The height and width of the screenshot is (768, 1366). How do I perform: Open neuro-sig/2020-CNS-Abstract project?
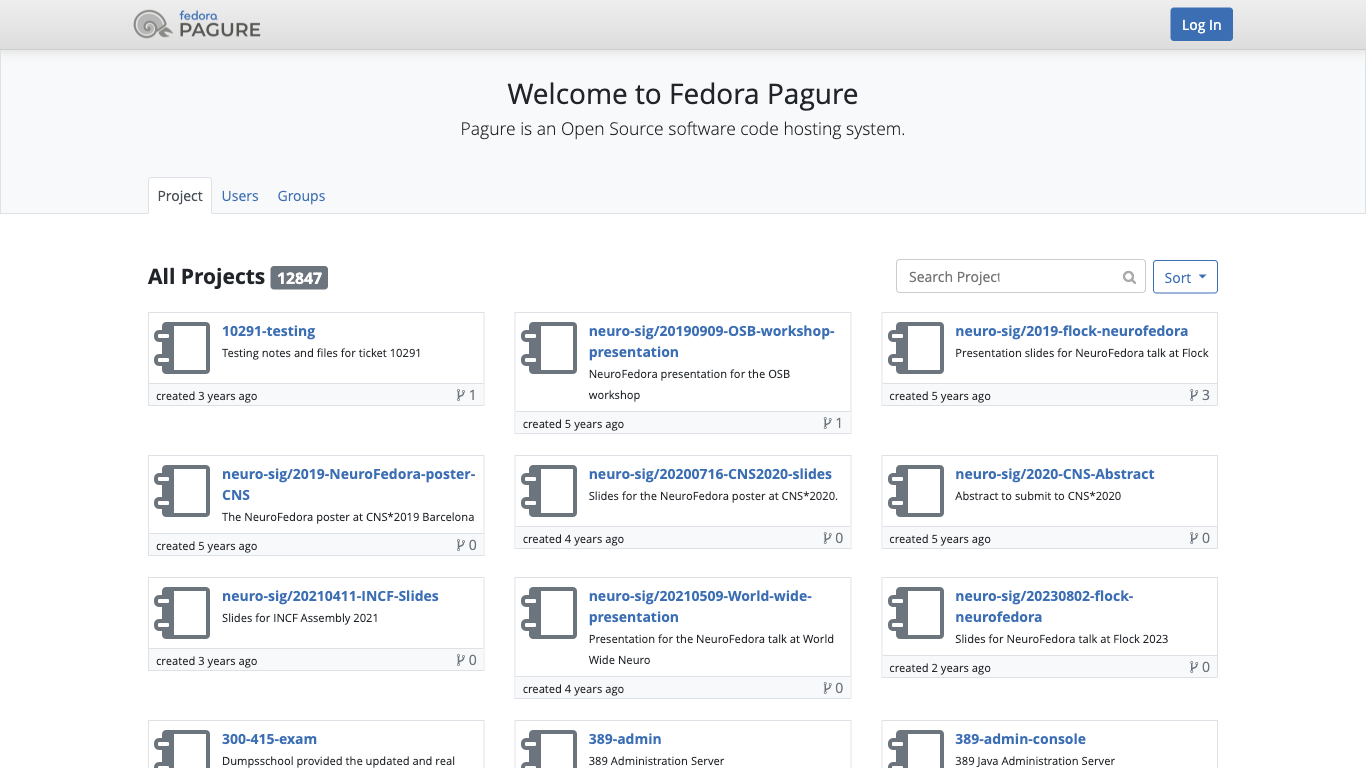[1054, 474]
